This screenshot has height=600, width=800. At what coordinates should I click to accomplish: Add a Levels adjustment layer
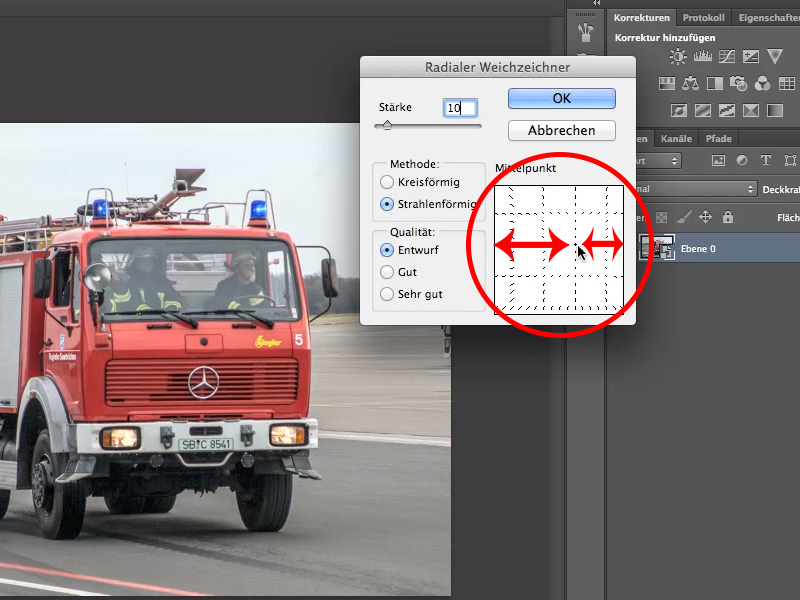[703, 56]
